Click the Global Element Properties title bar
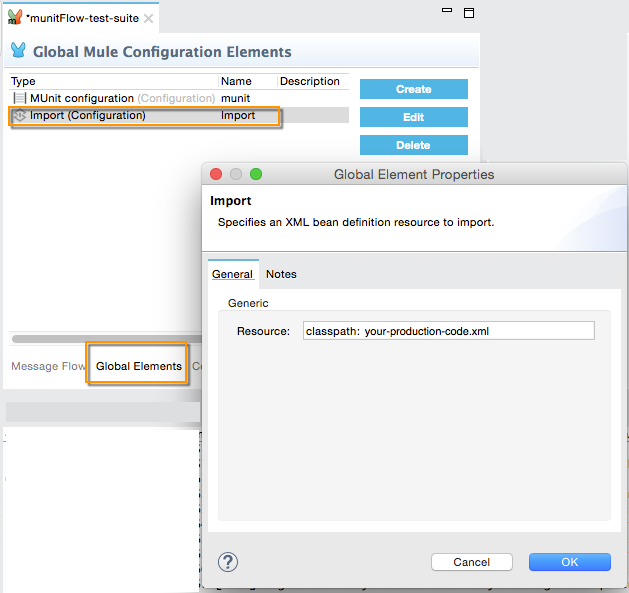 click(x=414, y=174)
